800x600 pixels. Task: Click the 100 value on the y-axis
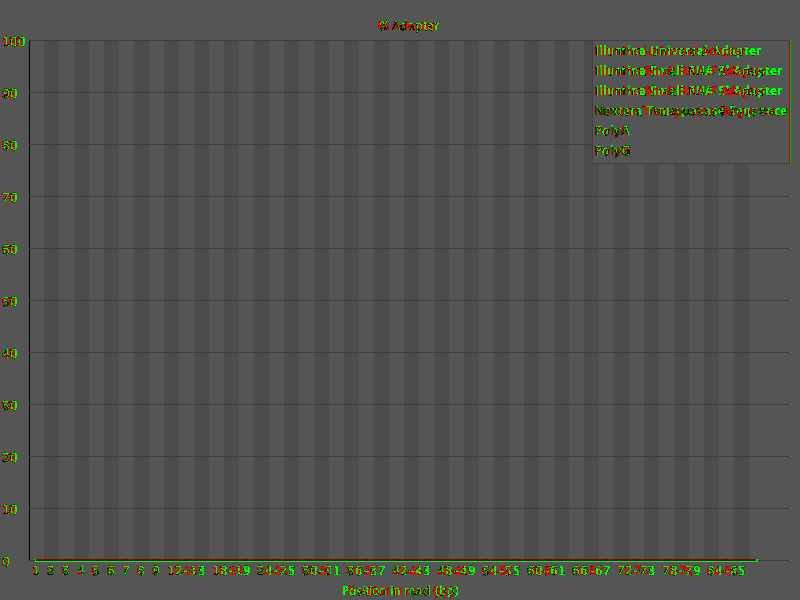14,42
